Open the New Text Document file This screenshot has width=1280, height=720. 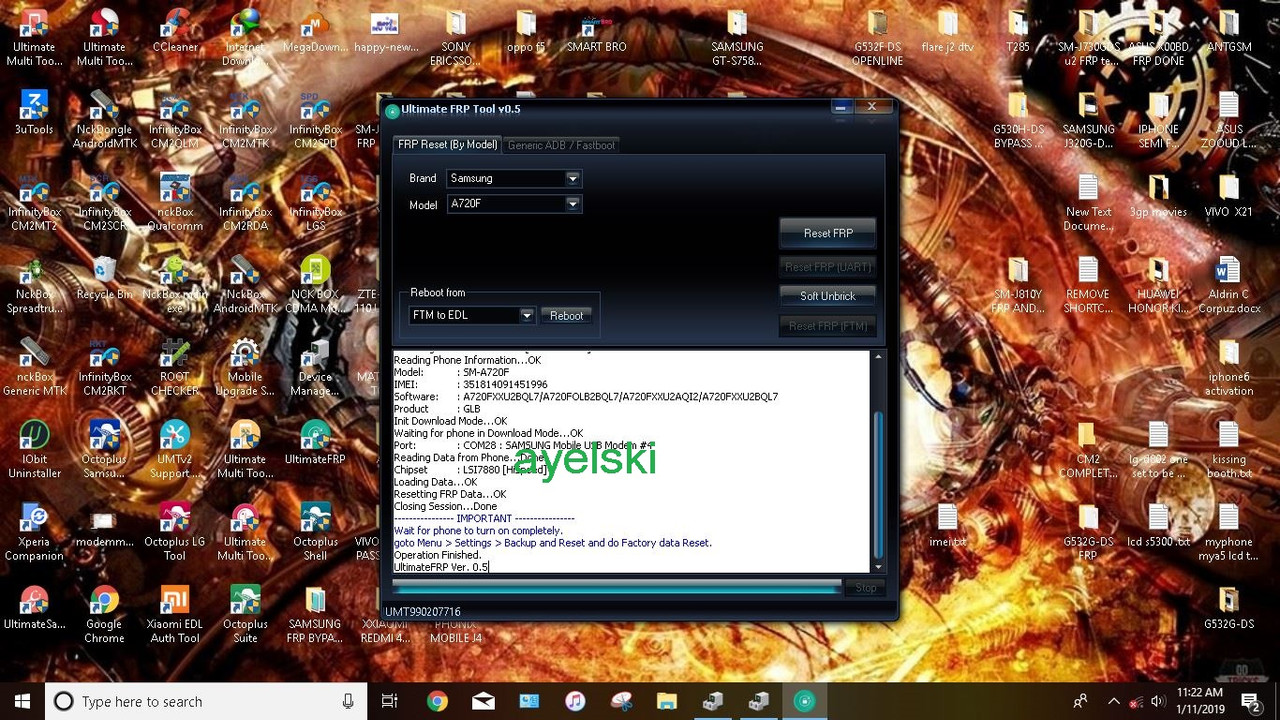[x=1088, y=202]
